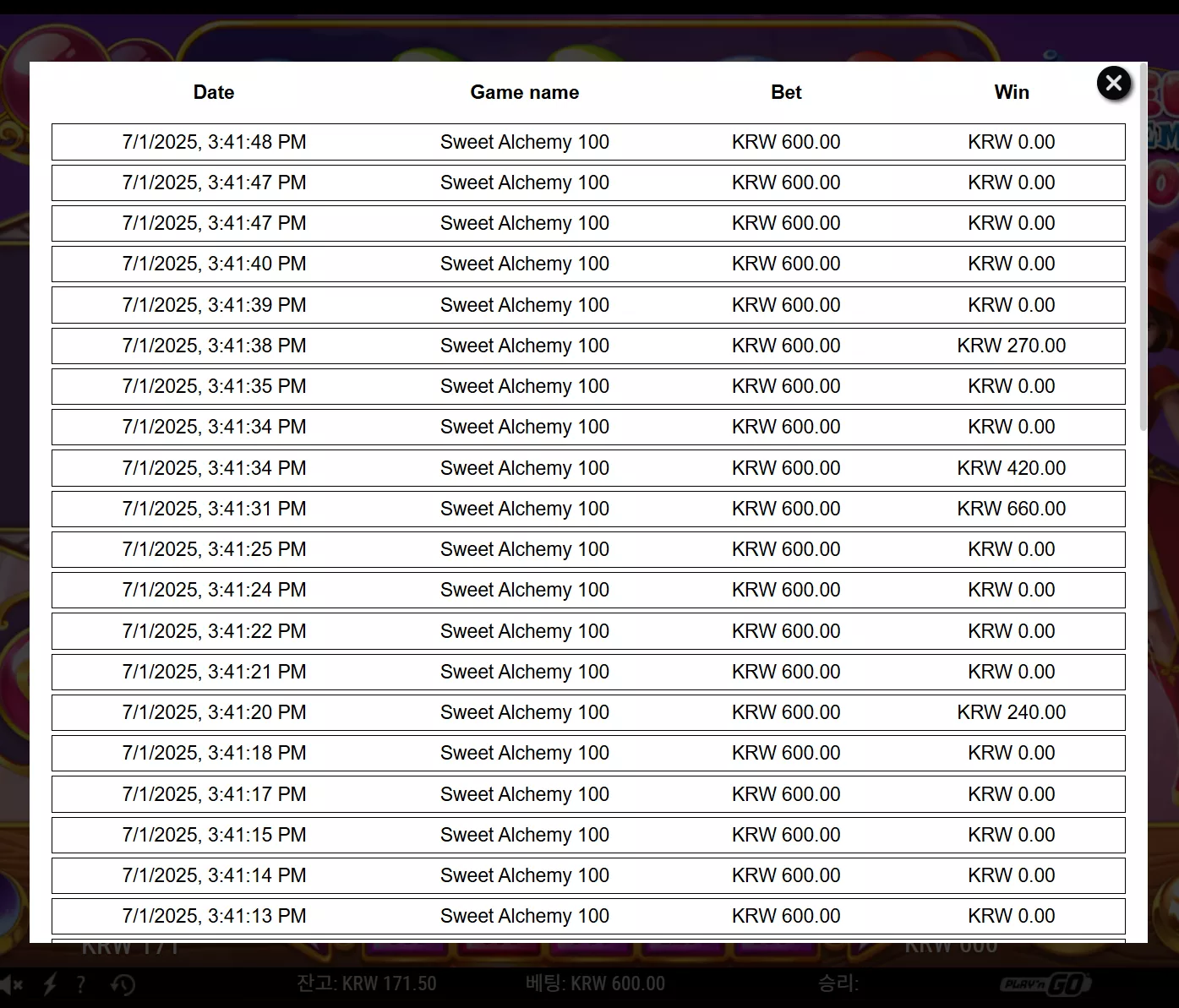
Task: Toggle the sound mute speaker icon
Action: [x=11, y=984]
